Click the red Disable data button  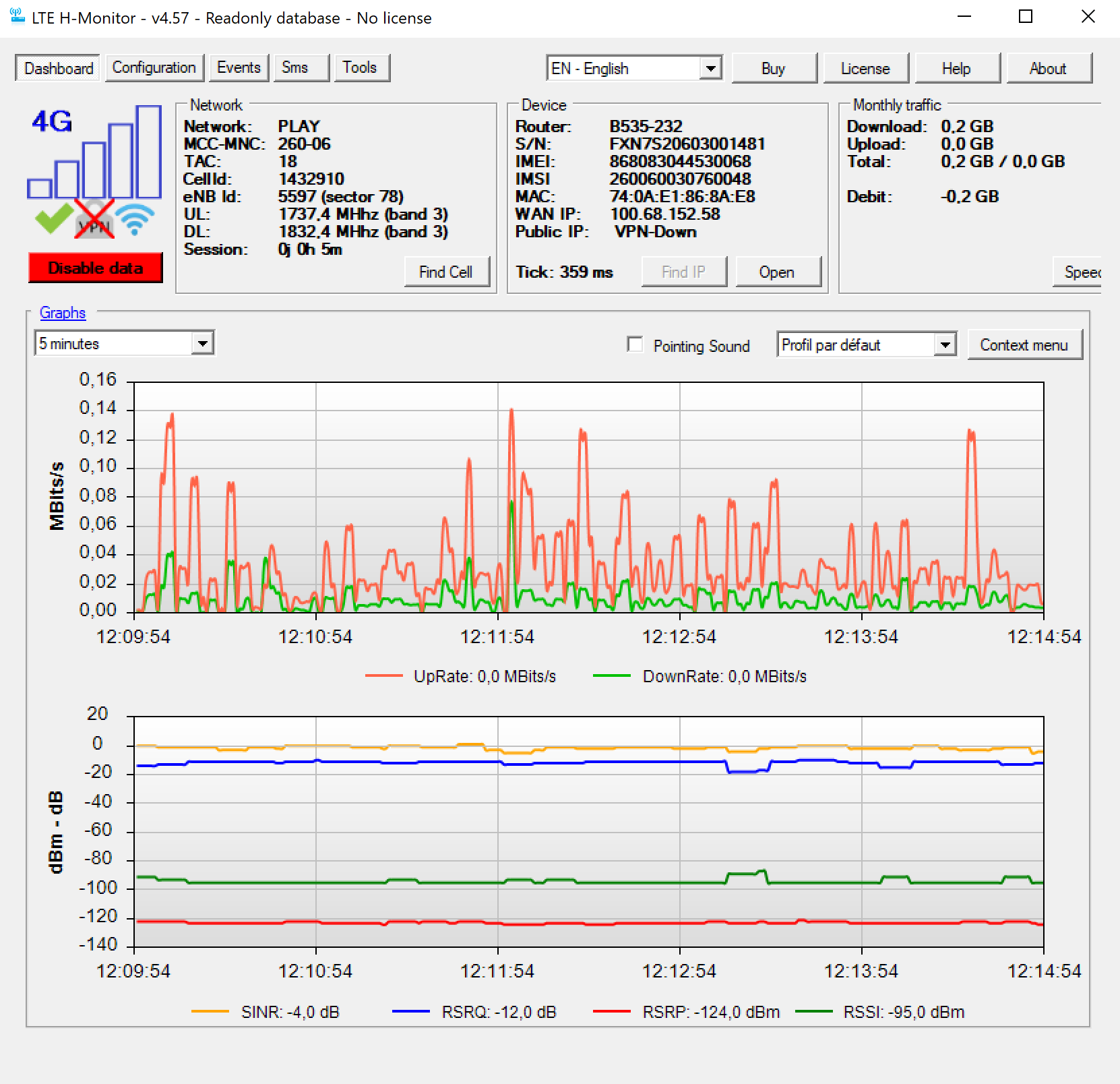[x=95, y=268]
